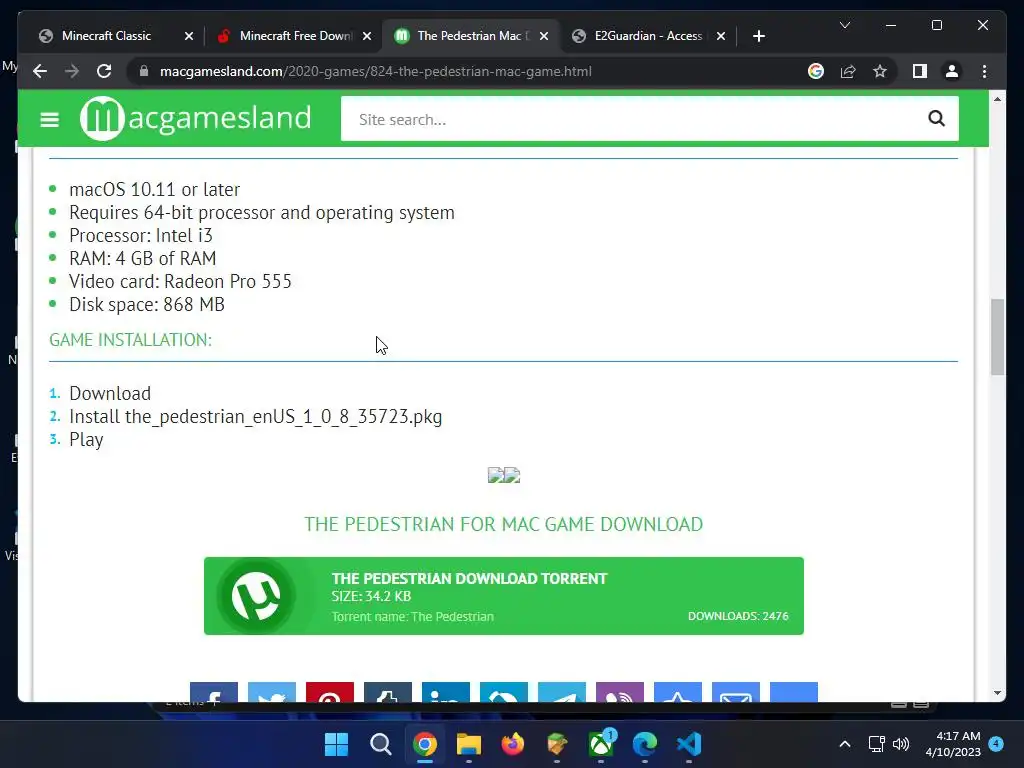
Task: Click the macgamesland logo
Action: click(195, 118)
